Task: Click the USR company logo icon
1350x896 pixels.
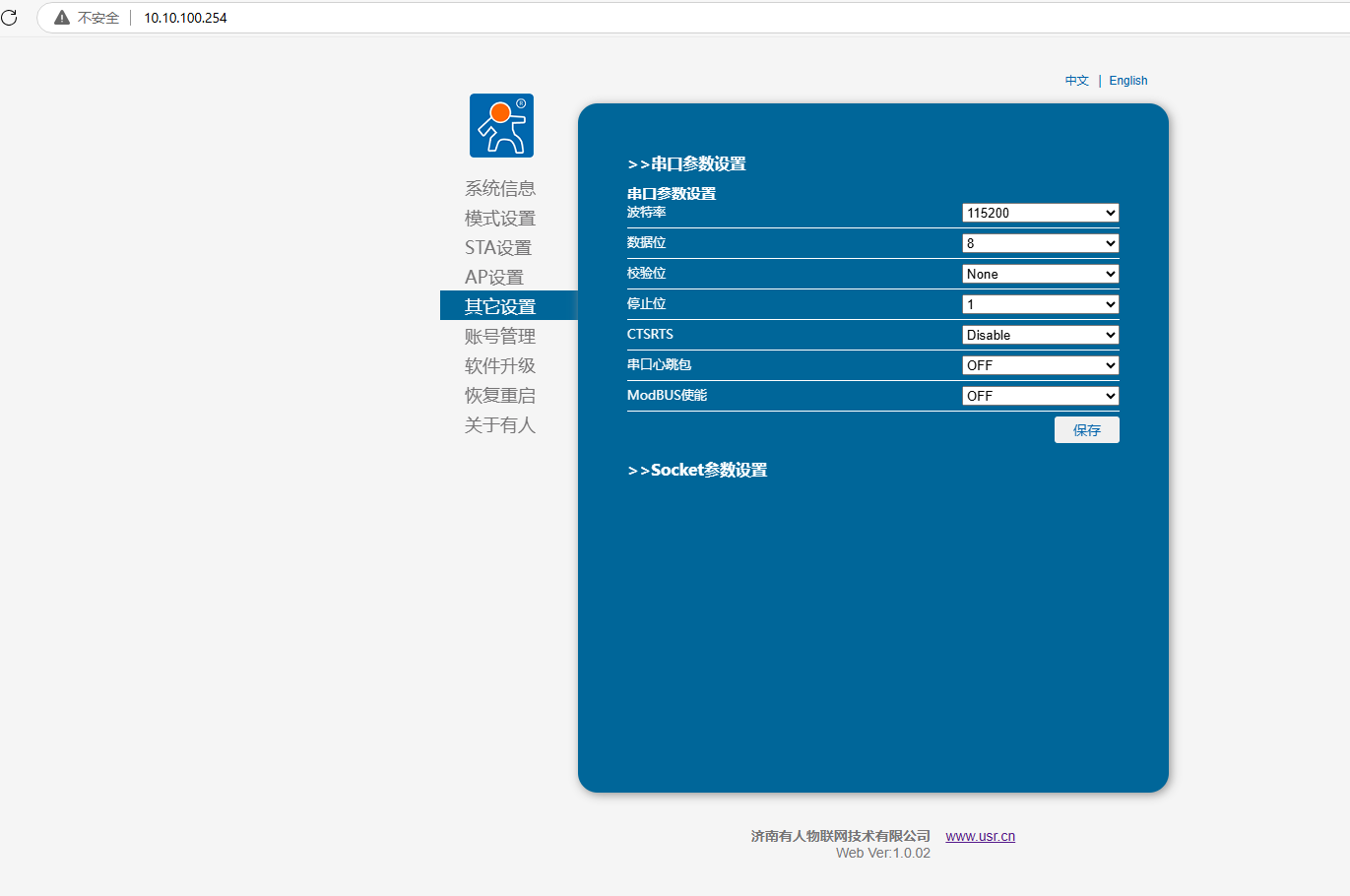Action: coord(501,126)
